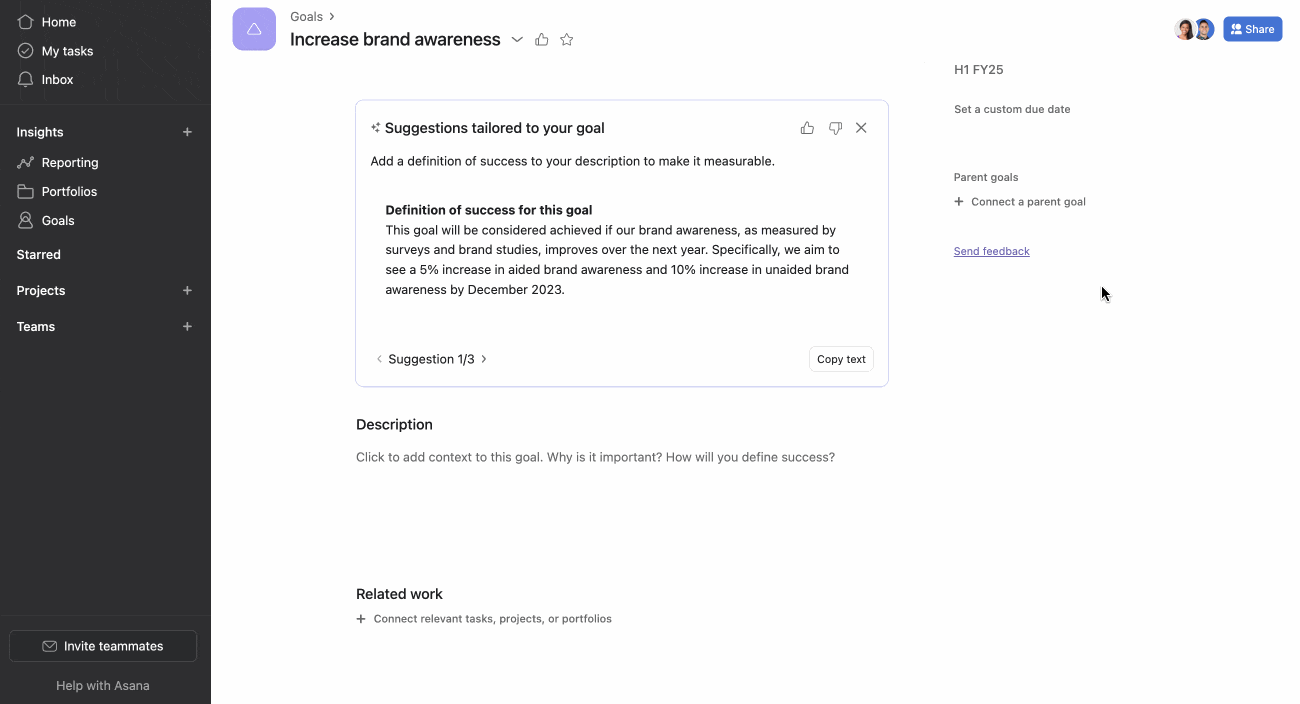Open Goals breadcrumb
The image size is (1300, 704).
click(x=306, y=17)
